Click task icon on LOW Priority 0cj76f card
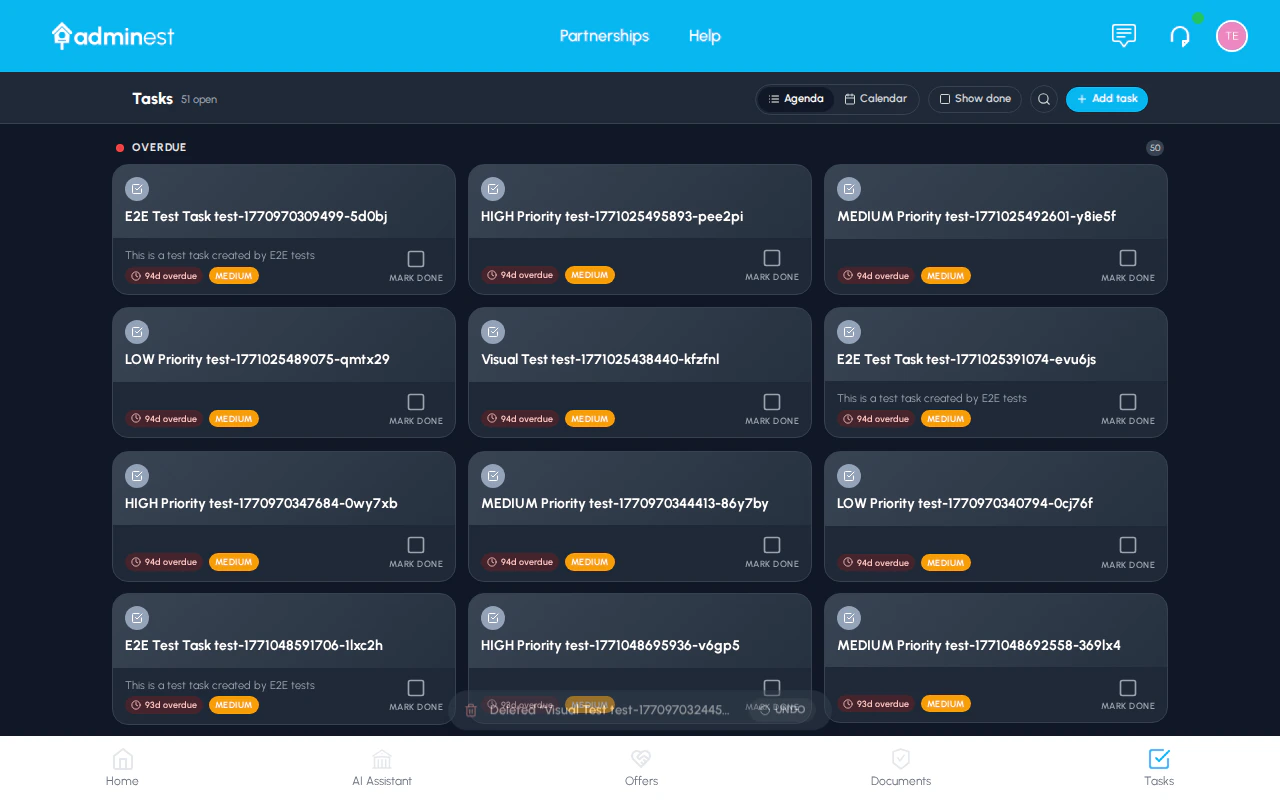The width and height of the screenshot is (1280, 800). [849, 476]
